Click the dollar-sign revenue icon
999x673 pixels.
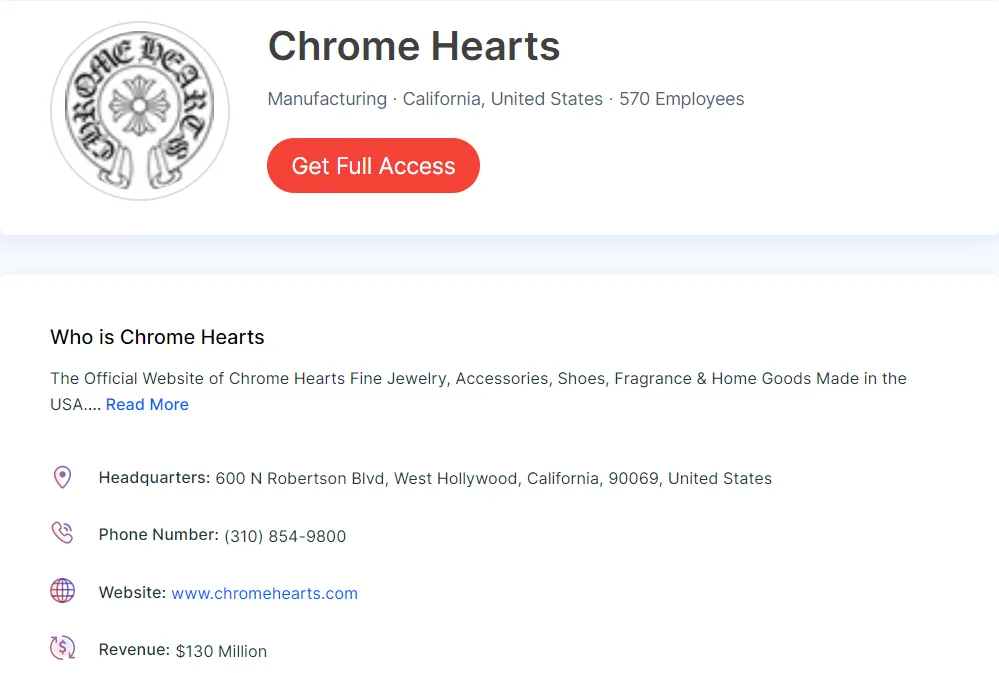pyautogui.click(x=62, y=648)
